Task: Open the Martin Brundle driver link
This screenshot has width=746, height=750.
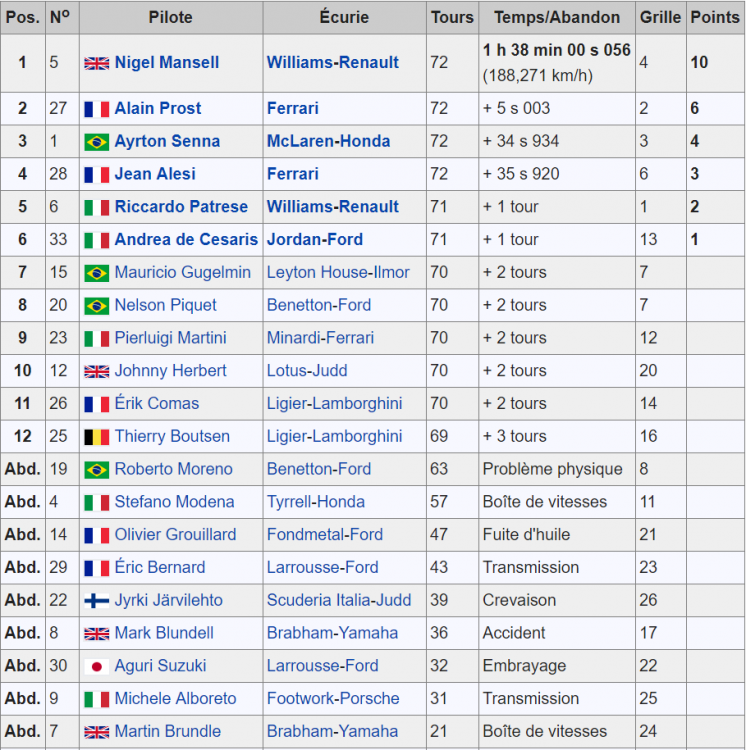Action: point(168,731)
